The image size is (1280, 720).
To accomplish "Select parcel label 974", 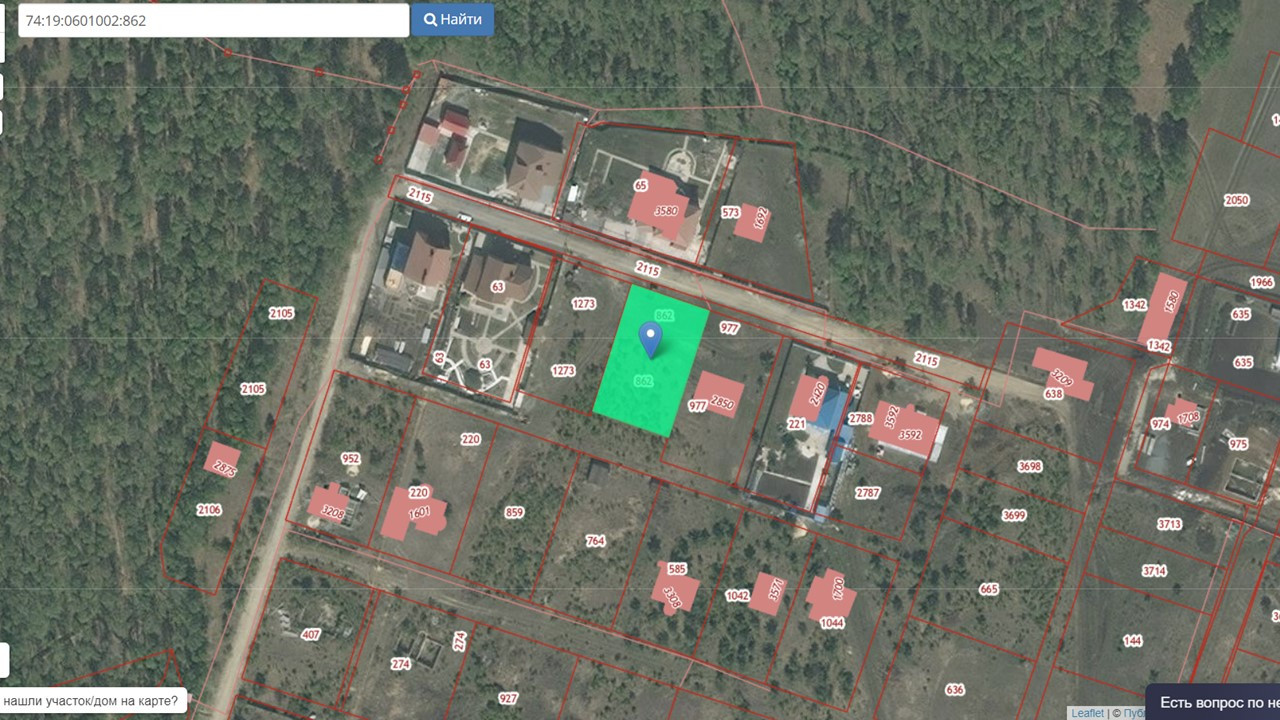I will (x=1160, y=424).
